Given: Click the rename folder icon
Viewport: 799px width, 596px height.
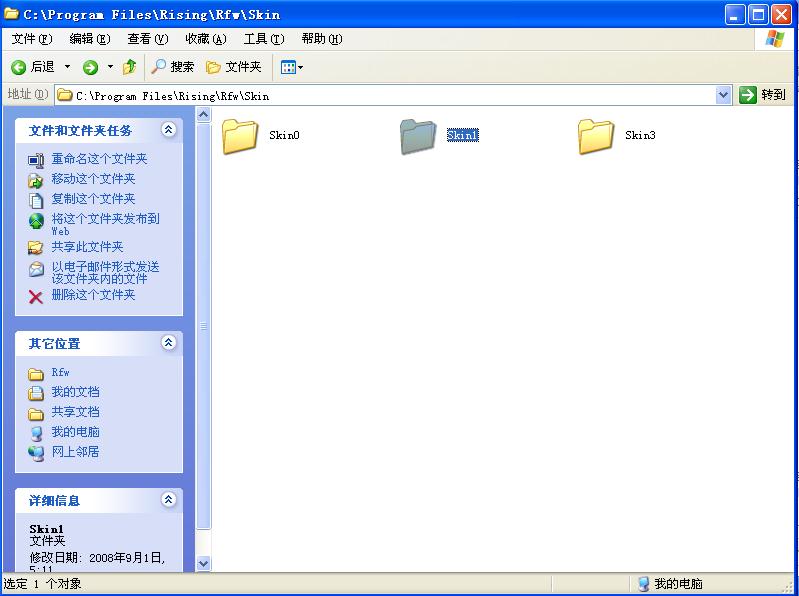Looking at the screenshot, I should point(36,160).
